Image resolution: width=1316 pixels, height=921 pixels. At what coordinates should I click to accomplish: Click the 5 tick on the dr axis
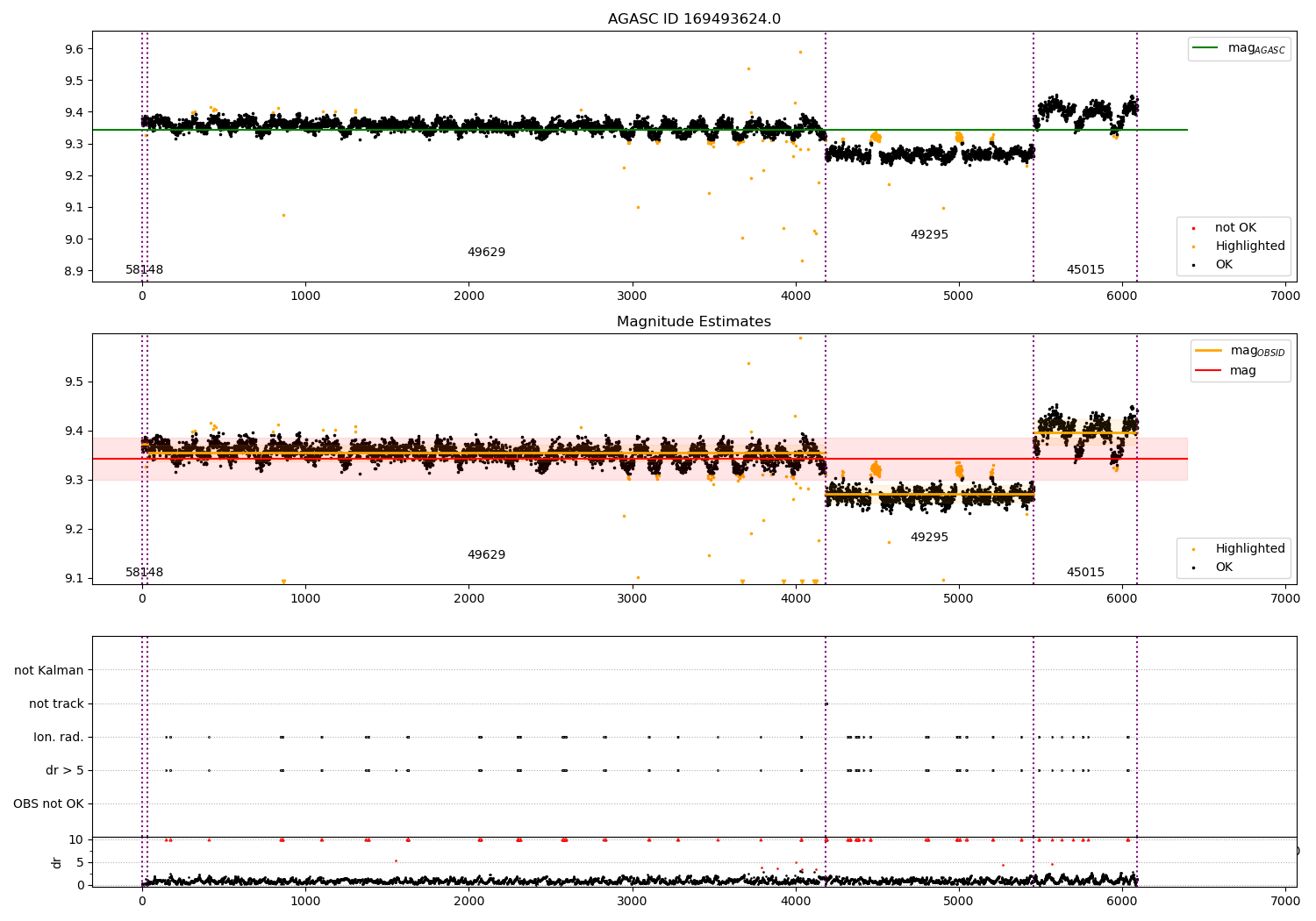(x=81, y=862)
